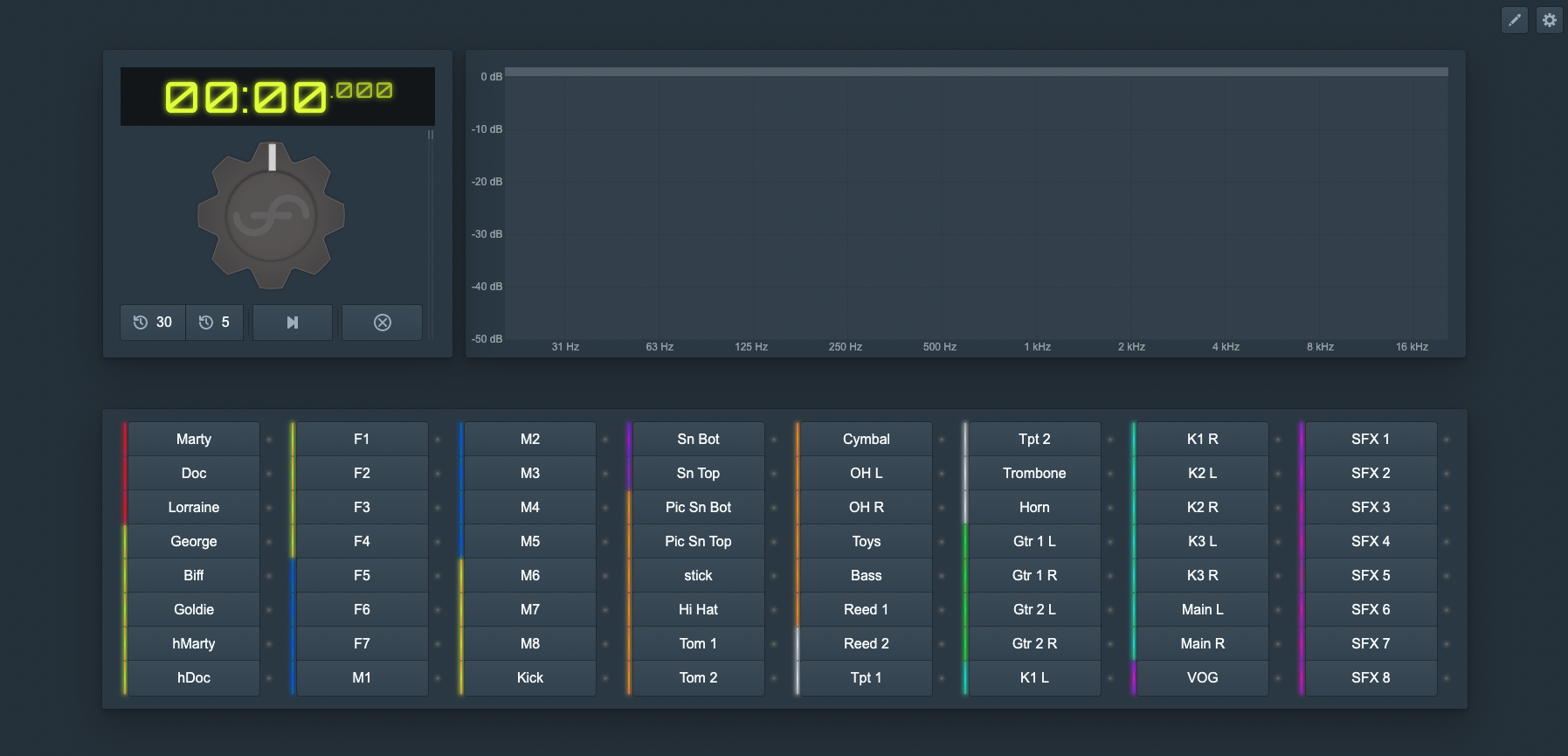Select the Marty channel
The image size is (1568, 756).
(194, 439)
